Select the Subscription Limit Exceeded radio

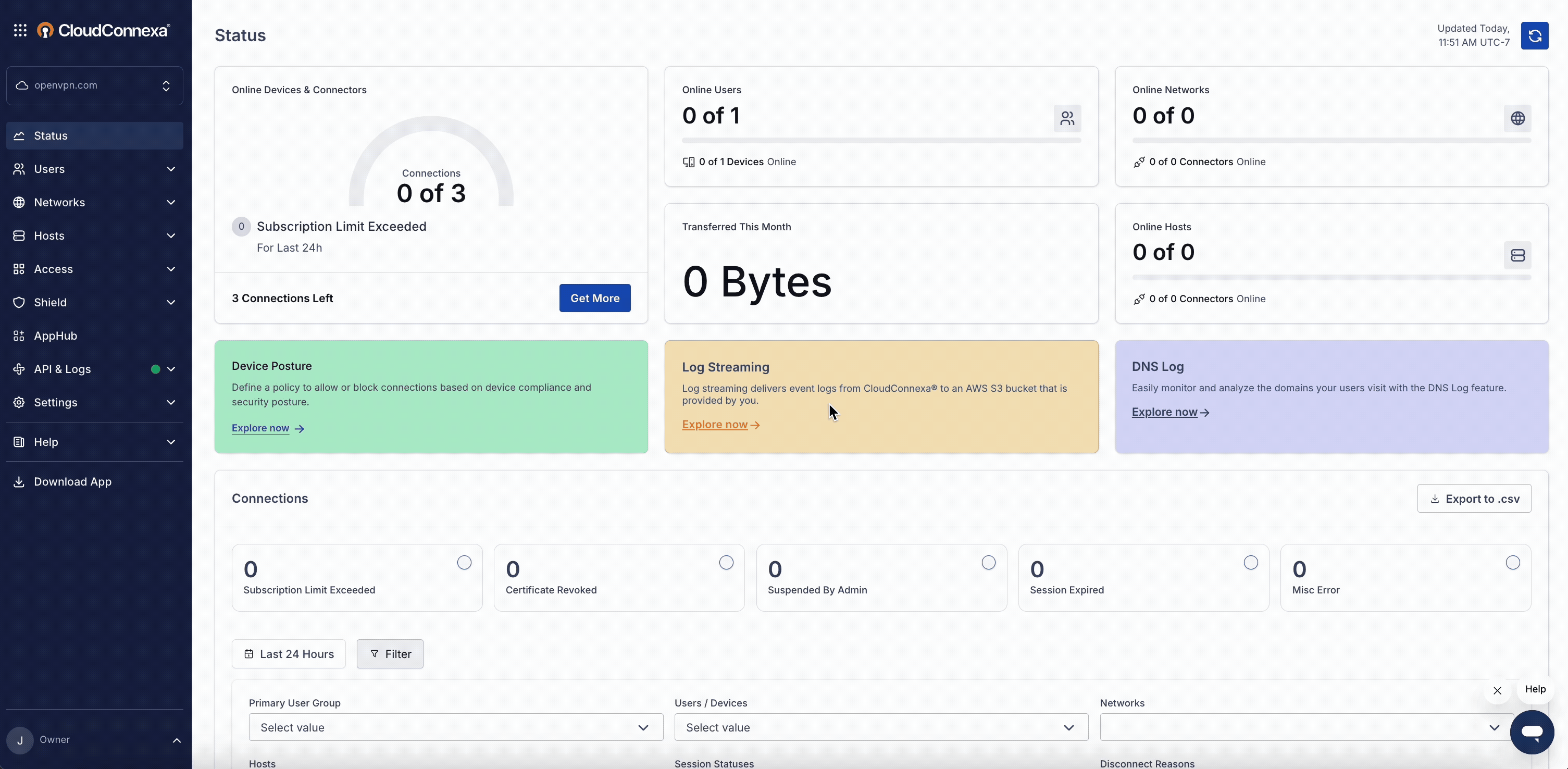[x=465, y=563]
